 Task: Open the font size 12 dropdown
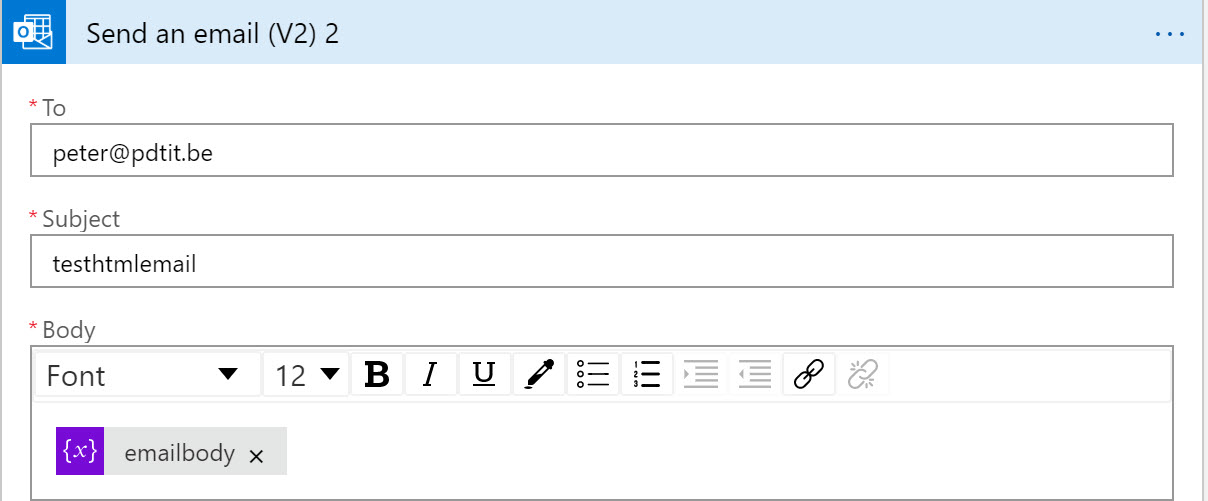[x=306, y=375]
